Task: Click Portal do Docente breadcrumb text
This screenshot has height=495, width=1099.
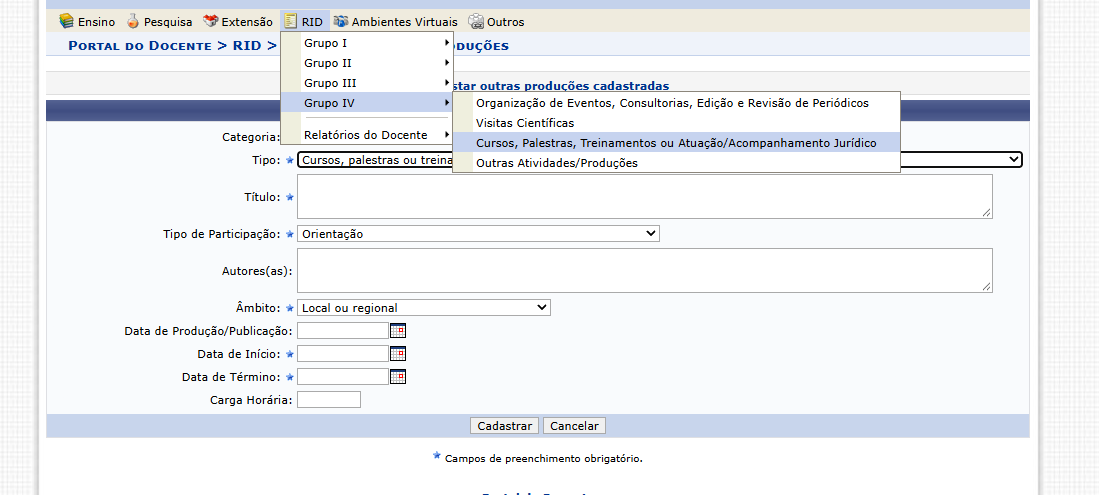Action: click(139, 46)
